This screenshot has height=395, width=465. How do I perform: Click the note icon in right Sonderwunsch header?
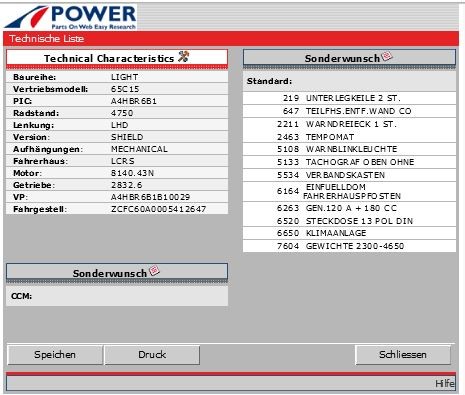coord(387,56)
